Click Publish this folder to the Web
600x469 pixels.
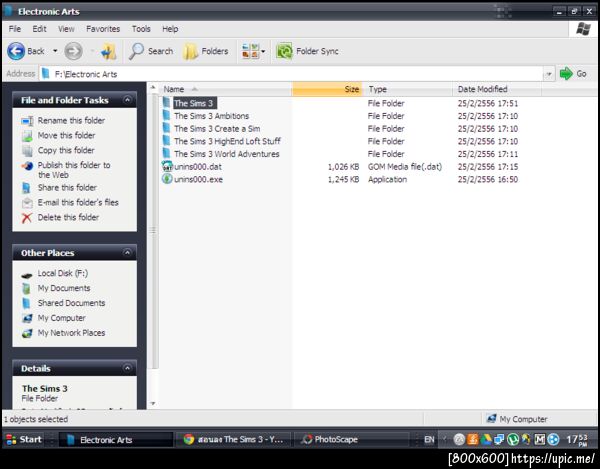(74, 170)
